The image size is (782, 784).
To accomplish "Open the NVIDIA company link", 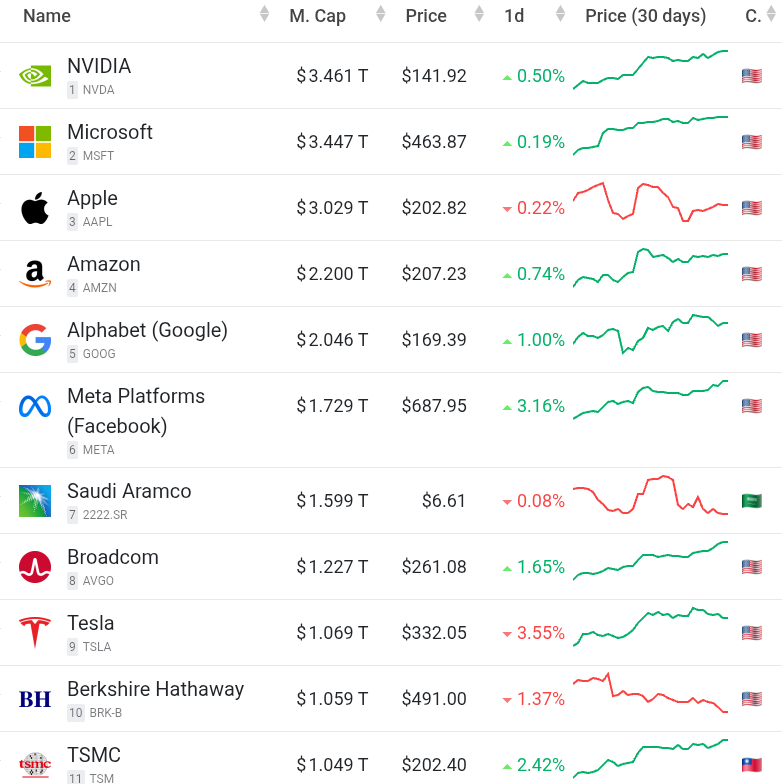I will [99, 66].
